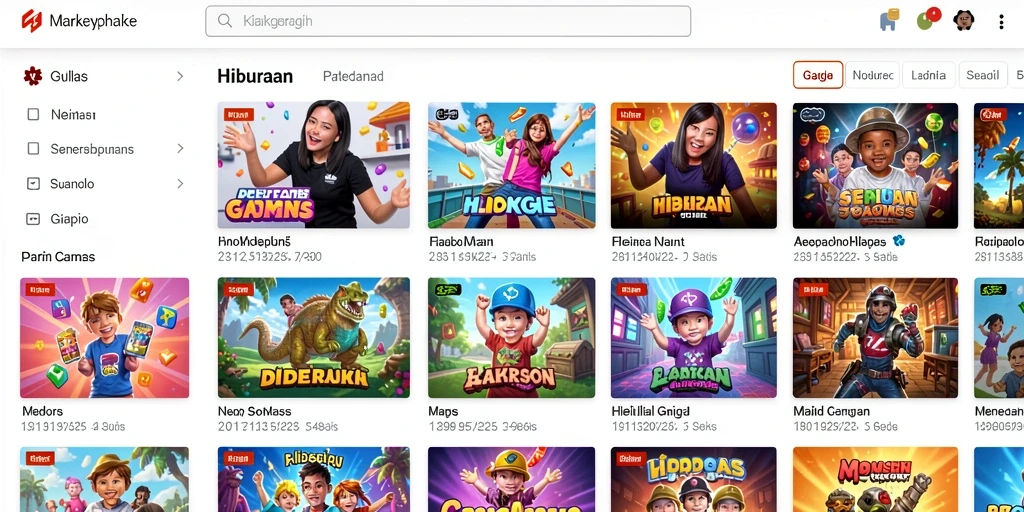Viewport: 1024px width, 512px height.
Task: Click the Markeyphake logo icon
Action: (31, 21)
